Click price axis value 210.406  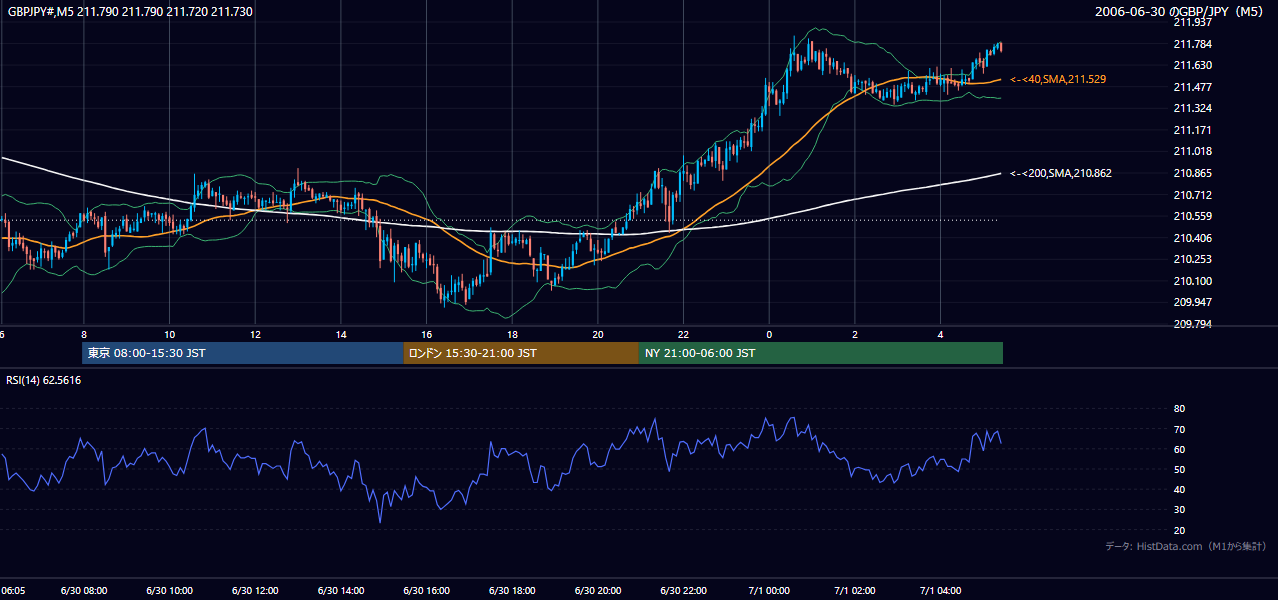point(1192,238)
